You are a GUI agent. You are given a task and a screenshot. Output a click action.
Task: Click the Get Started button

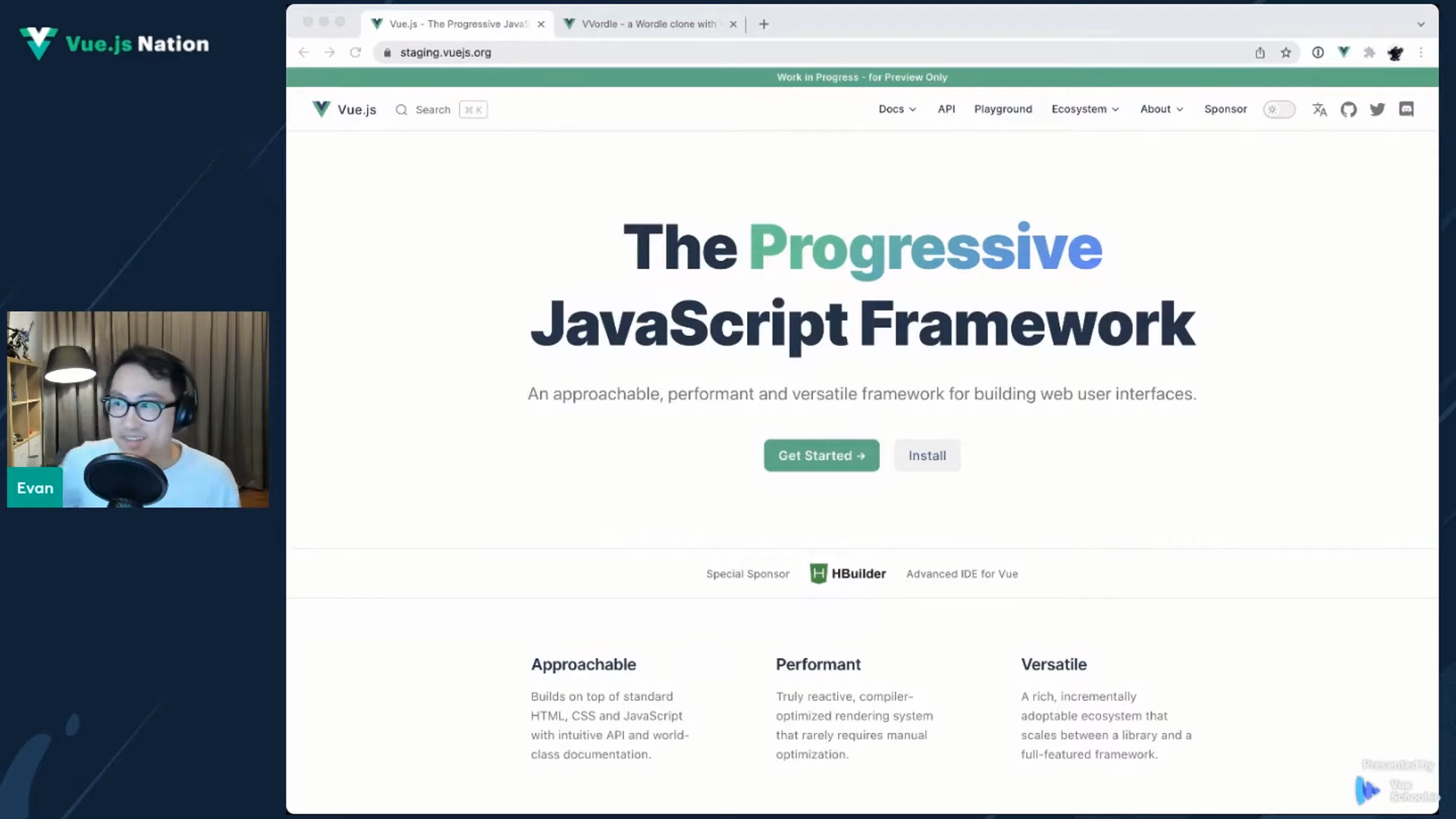click(x=821, y=456)
